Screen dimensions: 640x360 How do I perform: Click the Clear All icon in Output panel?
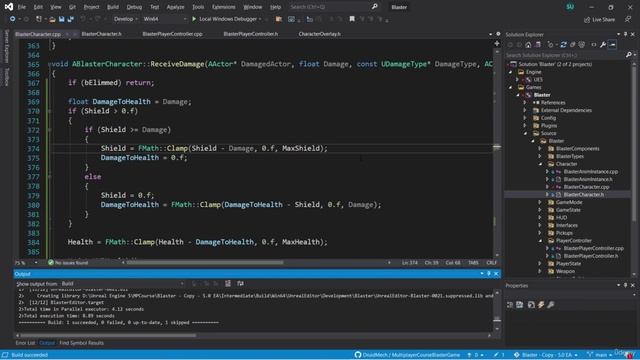click(x=228, y=283)
